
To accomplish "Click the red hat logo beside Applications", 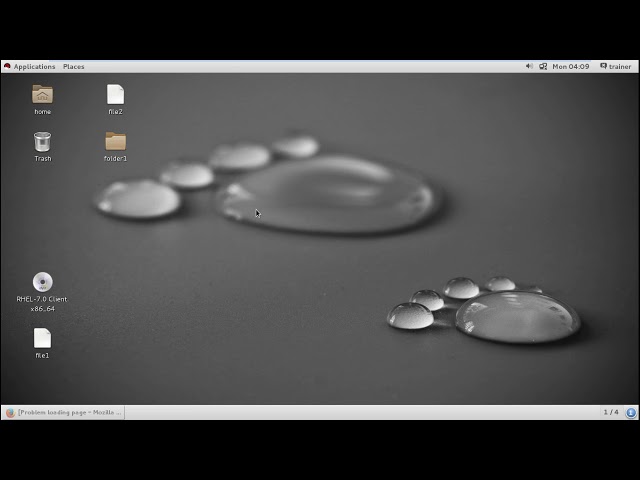I will (7, 67).
